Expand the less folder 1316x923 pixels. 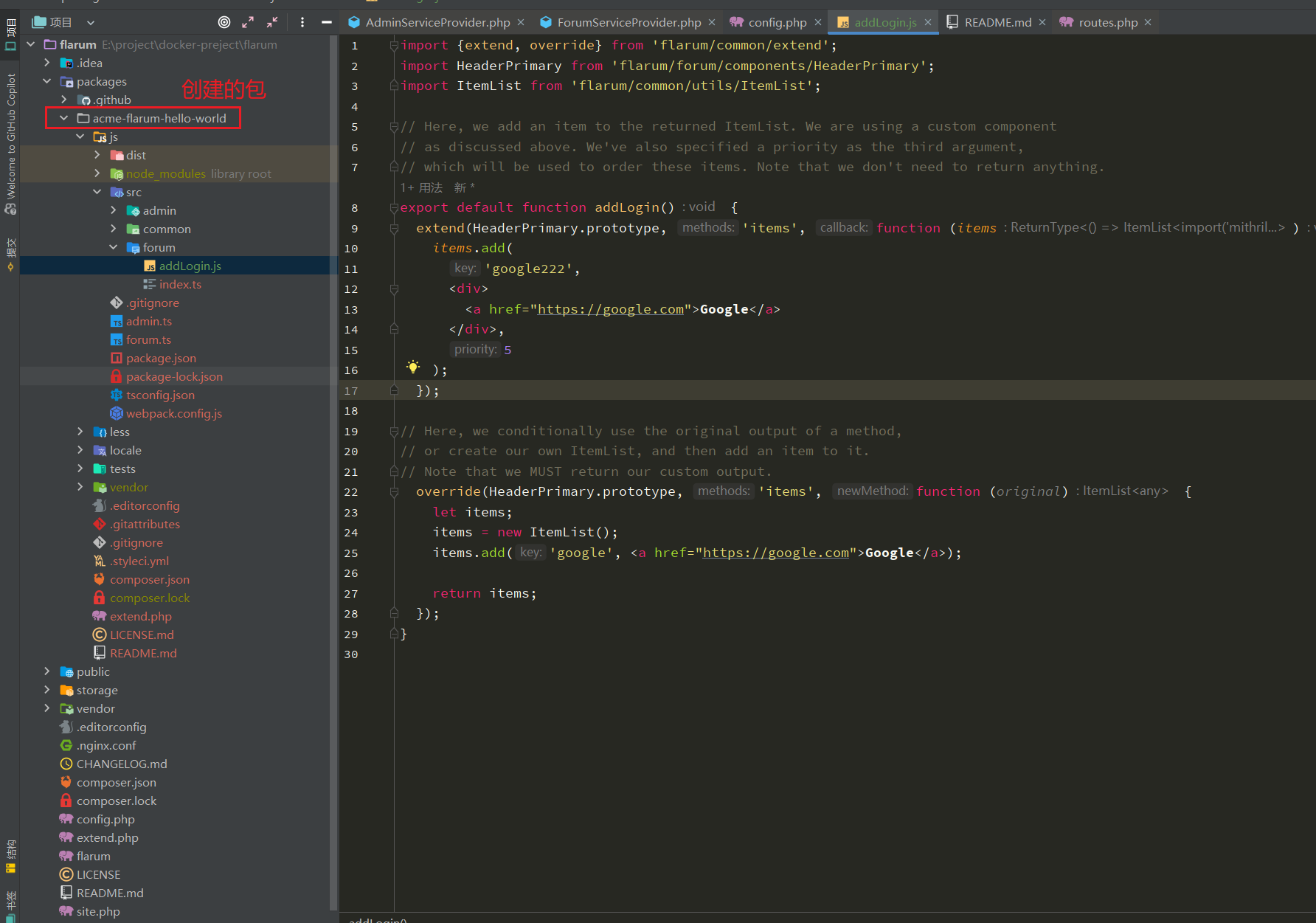click(x=80, y=432)
